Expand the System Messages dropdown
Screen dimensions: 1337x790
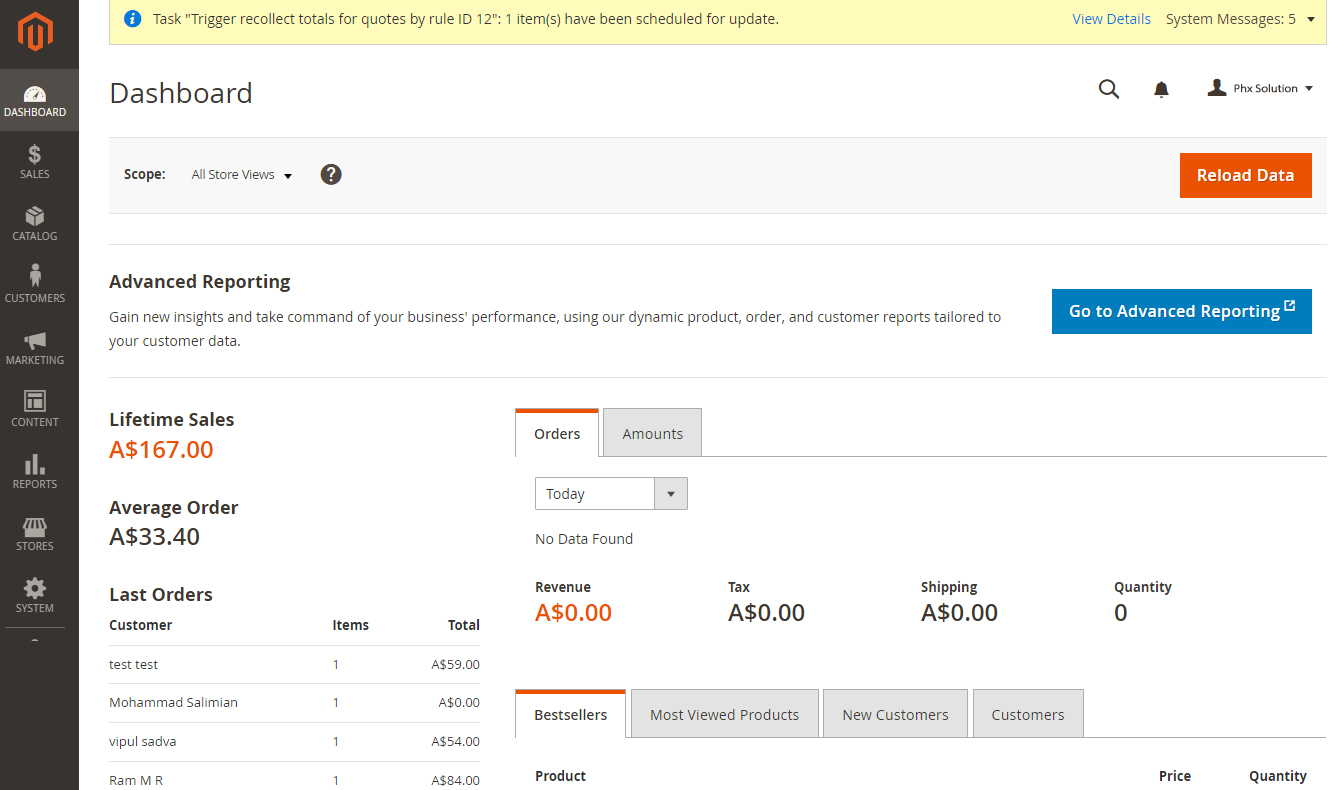pos(1240,19)
